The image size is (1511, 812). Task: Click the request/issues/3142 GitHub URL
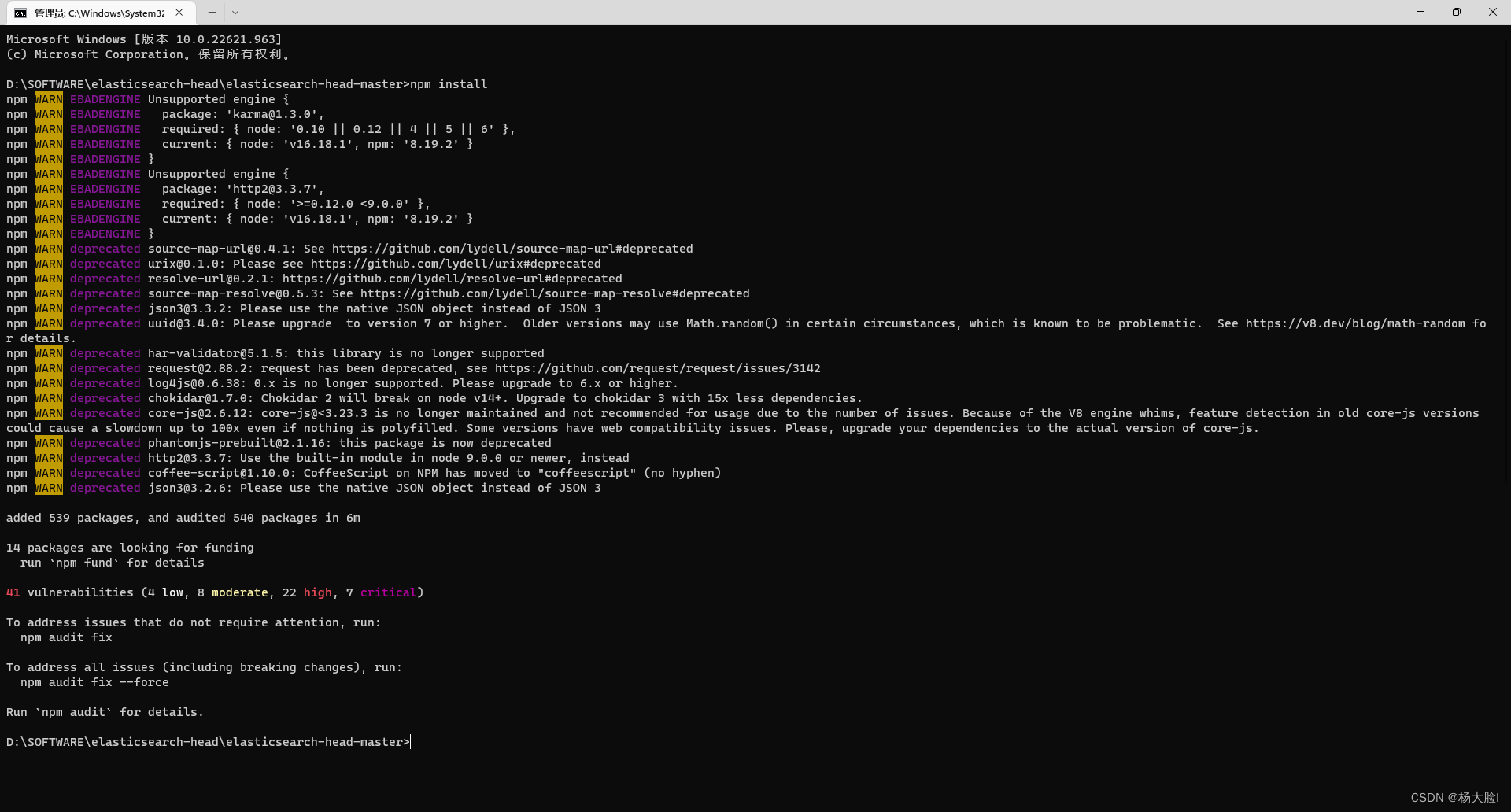[x=658, y=368]
